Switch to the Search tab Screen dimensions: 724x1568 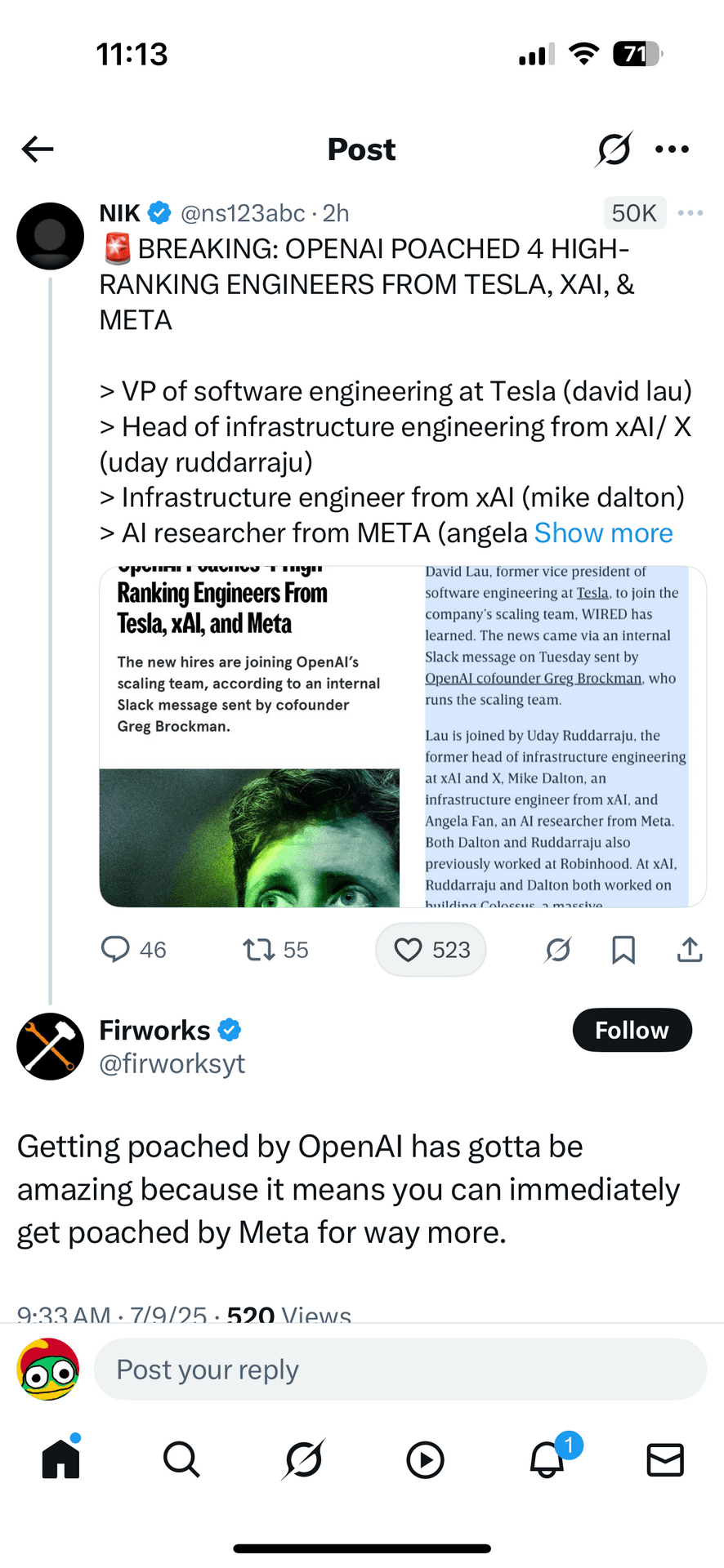pos(181,1459)
